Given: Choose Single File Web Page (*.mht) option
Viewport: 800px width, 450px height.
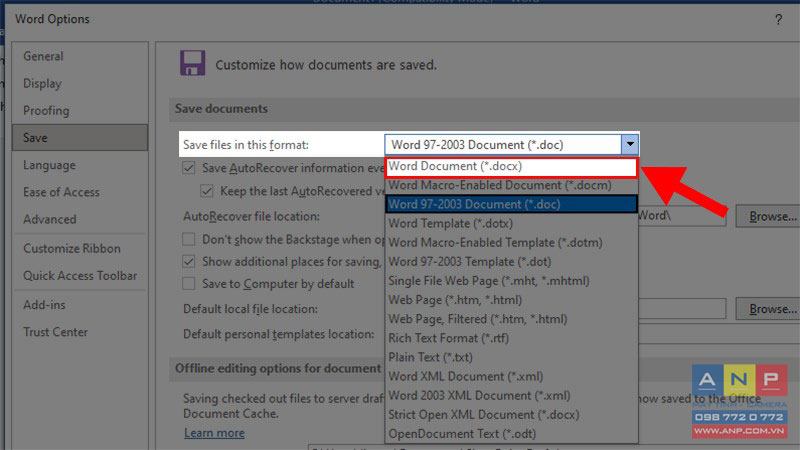Looking at the screenshot, I should 512,281.
